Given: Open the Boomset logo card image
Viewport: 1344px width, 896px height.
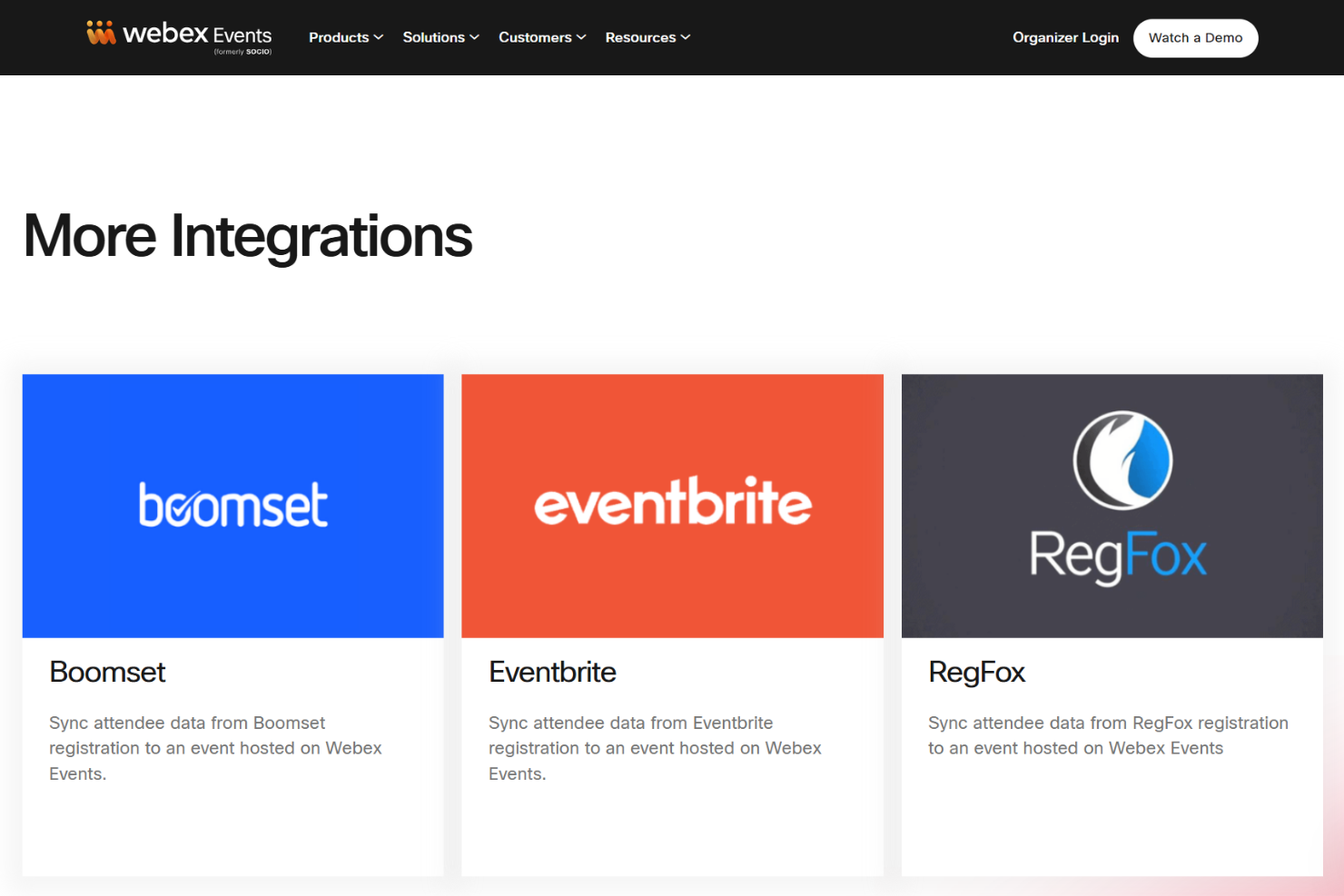Looking at the screenshot, I should tap(233, 506).
